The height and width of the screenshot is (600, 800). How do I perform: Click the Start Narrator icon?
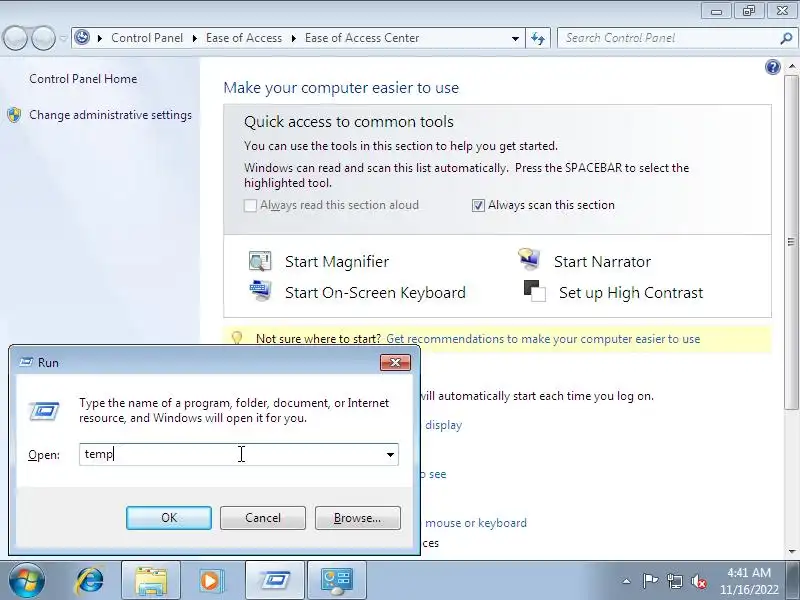(529, 259)
